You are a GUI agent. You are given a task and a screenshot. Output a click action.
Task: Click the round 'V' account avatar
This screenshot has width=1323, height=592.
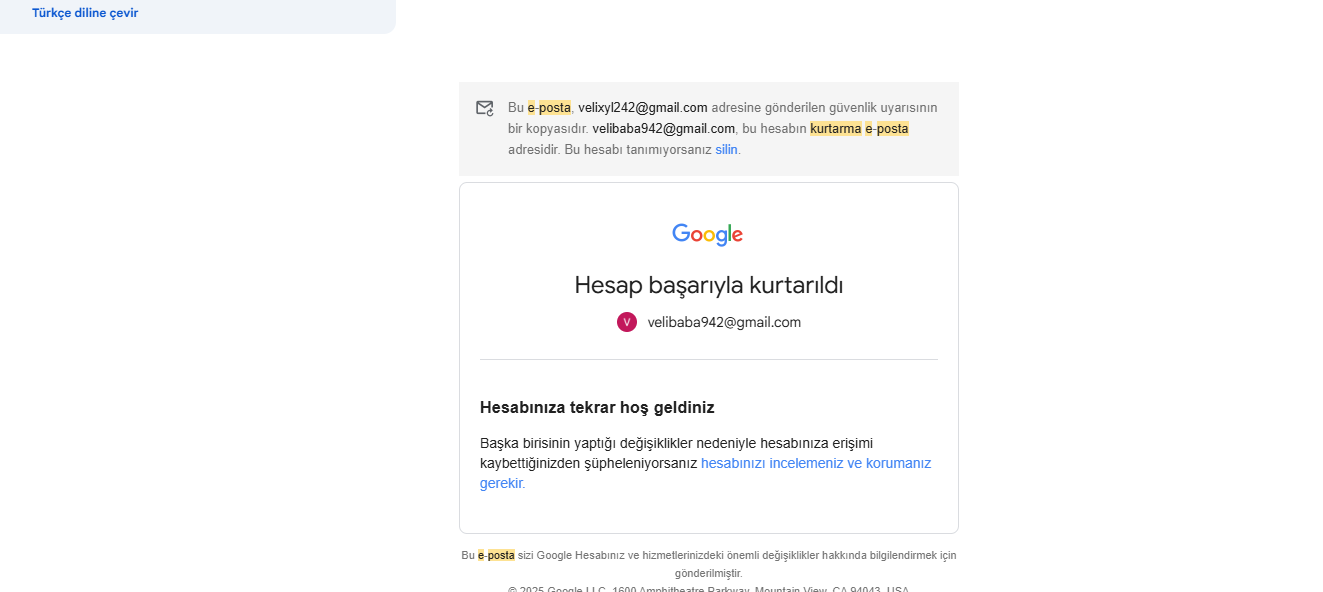[627, 322]
